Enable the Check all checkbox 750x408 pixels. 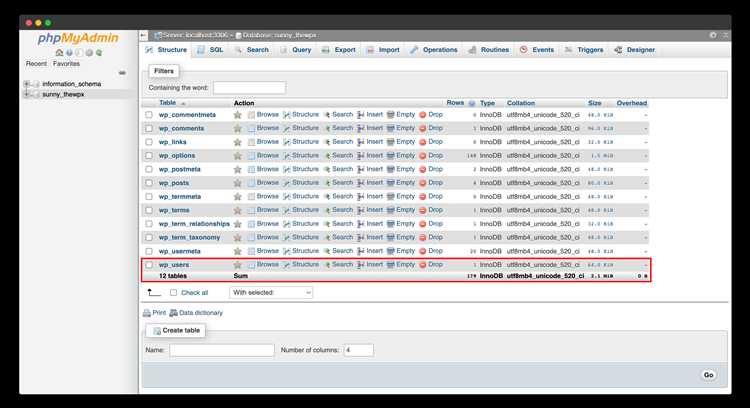173,293
